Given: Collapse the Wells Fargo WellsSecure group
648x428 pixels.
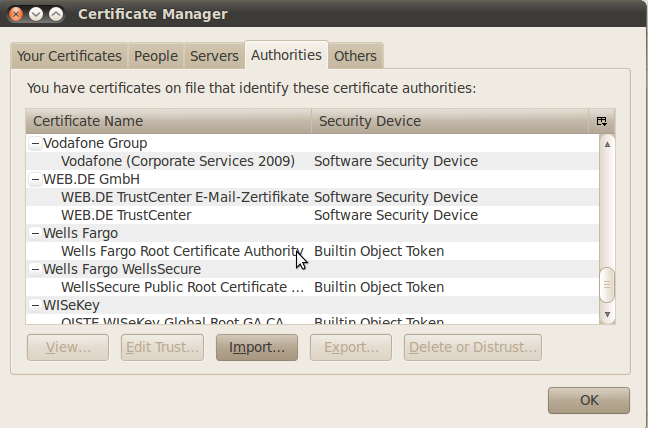Looking at the screenshot, I should 35,269.
